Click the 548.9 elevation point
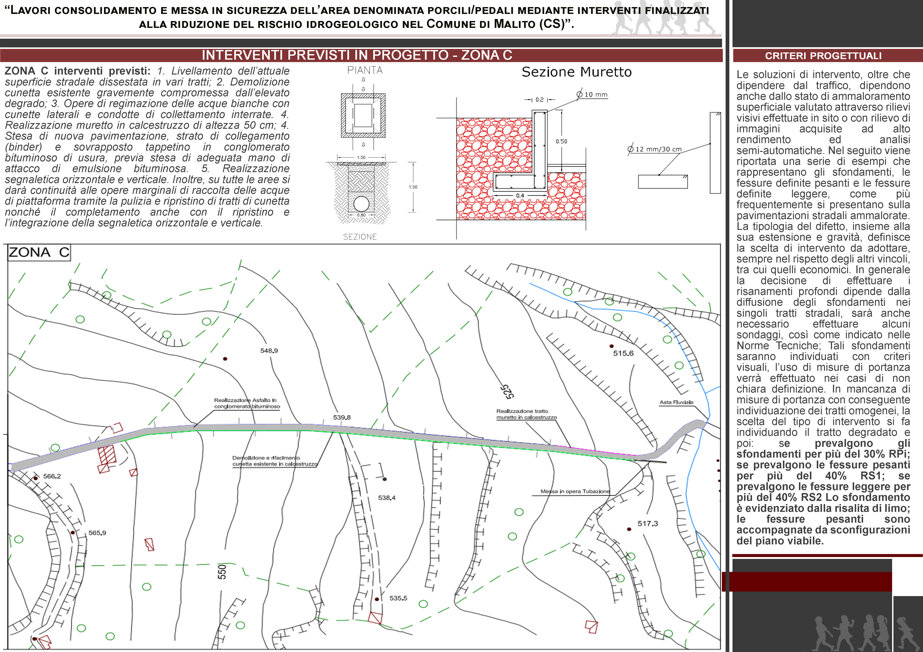Viewport: 923px width, 652px height. click(268, 351)
